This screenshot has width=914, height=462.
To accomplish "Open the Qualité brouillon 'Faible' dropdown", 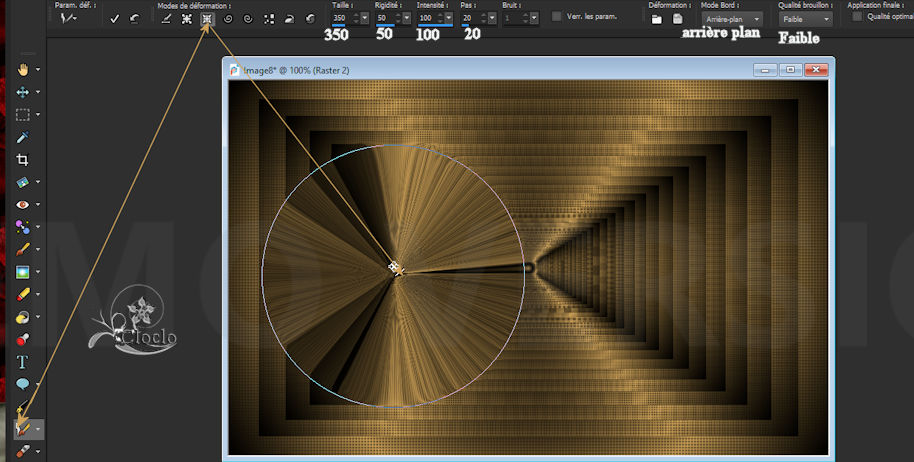I will coord(804,18).
